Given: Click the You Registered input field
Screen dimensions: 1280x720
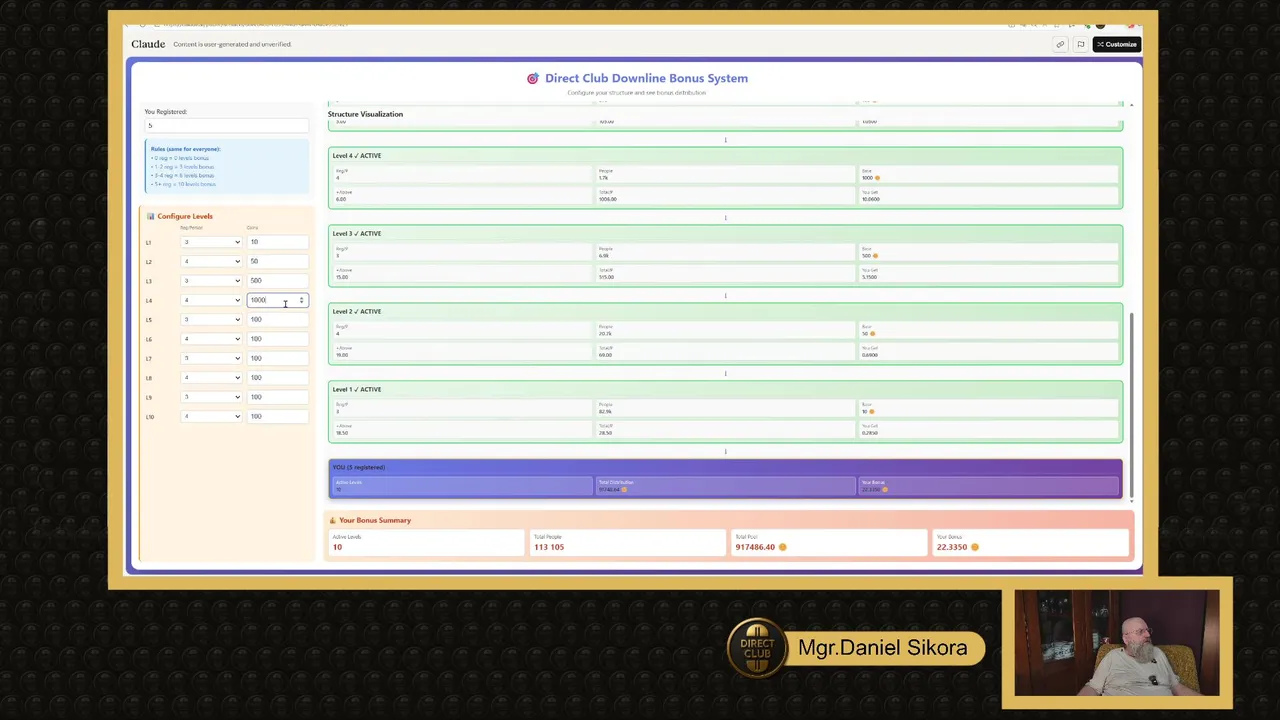Looking at the screenshot, I should [x=226, y=125].
